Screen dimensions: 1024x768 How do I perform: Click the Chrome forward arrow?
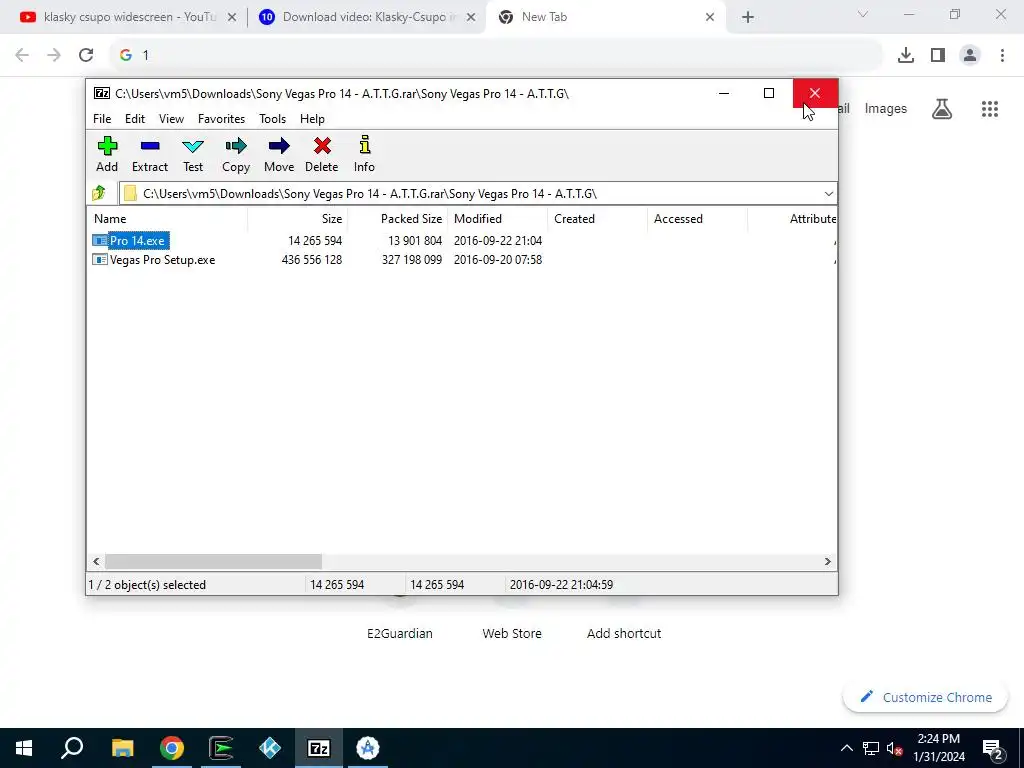[x=54, y=56]
